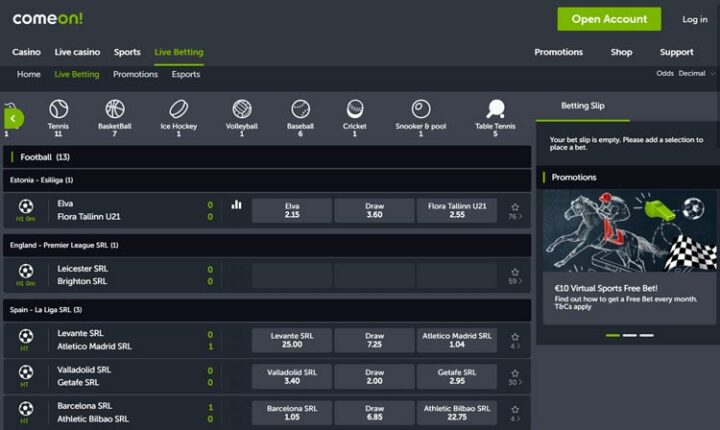Collapse Spain - La Liga SRL header
Screen dimensions: 720x430
tap(267, 310)
